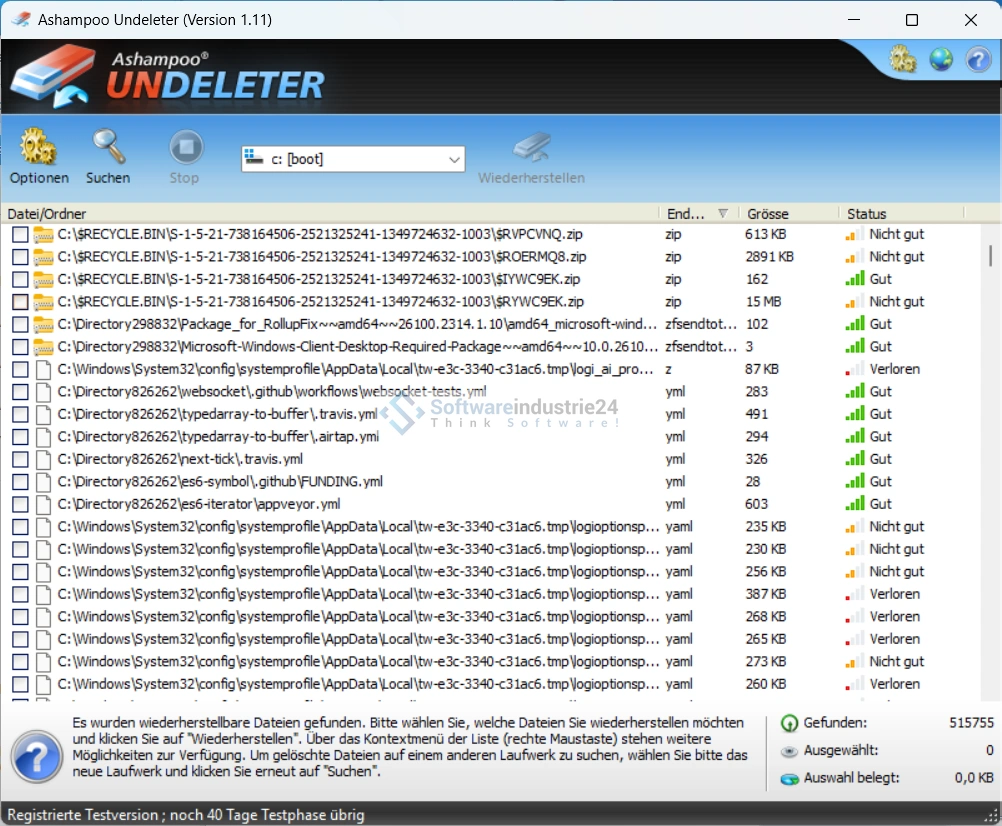Click zip folder icon of $IYWC9EK.zip

click(43, 279)
